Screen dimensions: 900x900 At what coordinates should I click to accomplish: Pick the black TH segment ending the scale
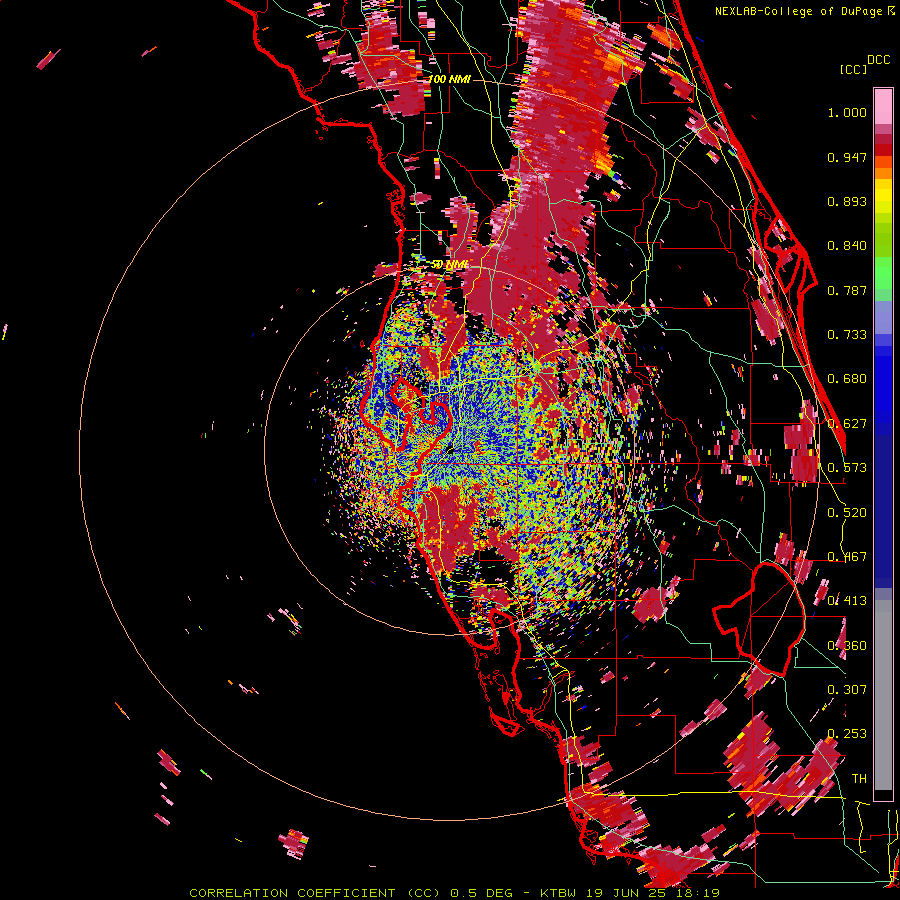coord(883,795)
